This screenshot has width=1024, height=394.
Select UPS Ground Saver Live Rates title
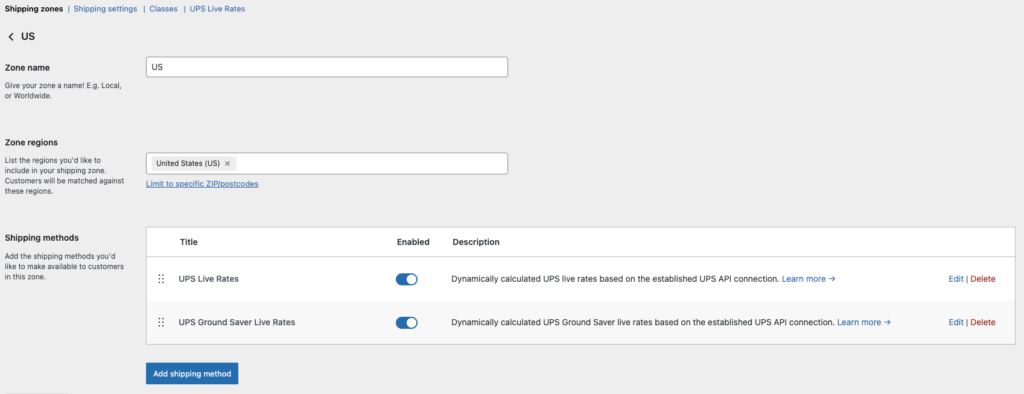tap(237, 322)
